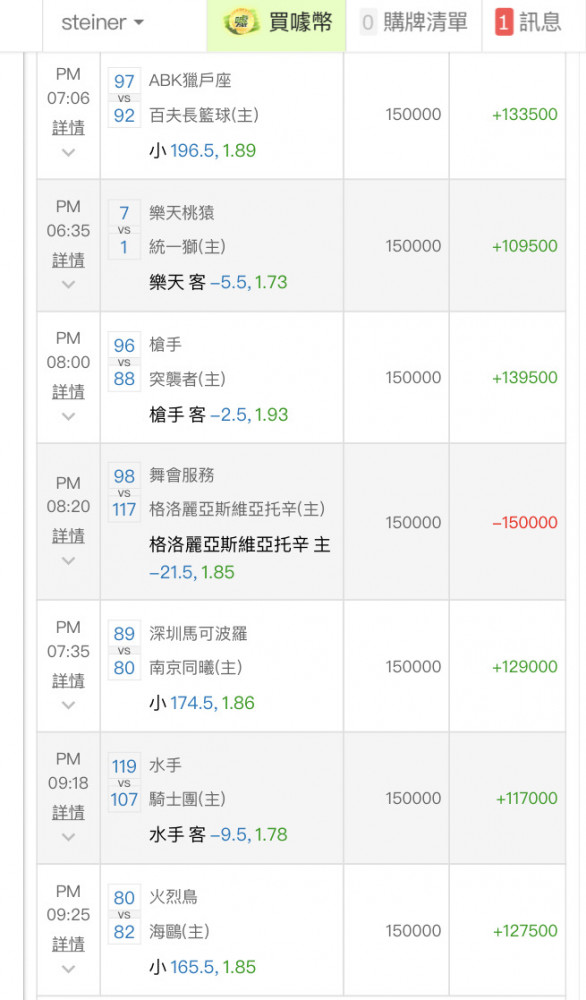Open 詳情 for 火烈鳥 vs 海鷗
The image size is (586, 1000).
click(68, 944)
